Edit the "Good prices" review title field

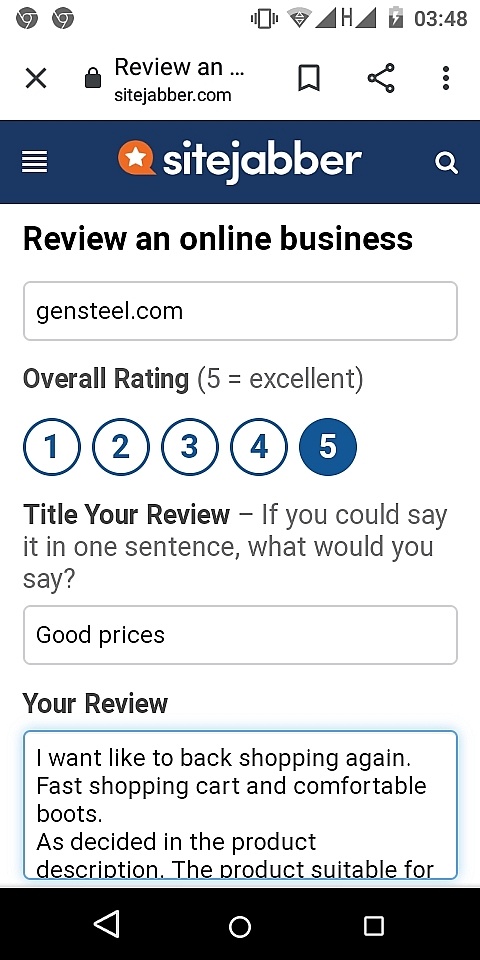point(240,635)
